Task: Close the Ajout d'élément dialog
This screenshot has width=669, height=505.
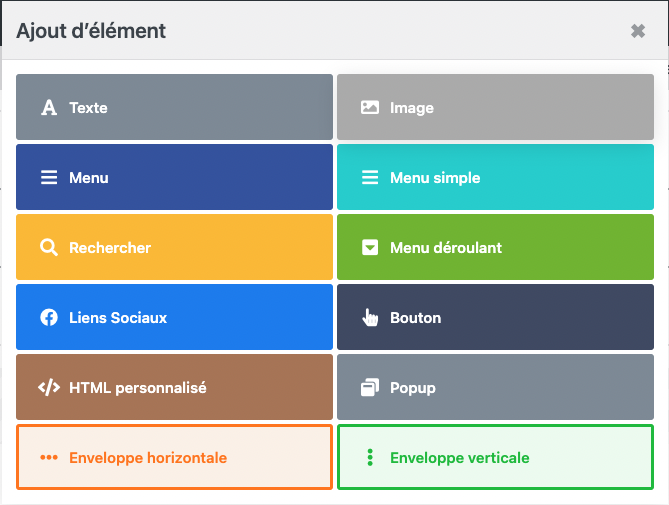Action: pos(638,31)
